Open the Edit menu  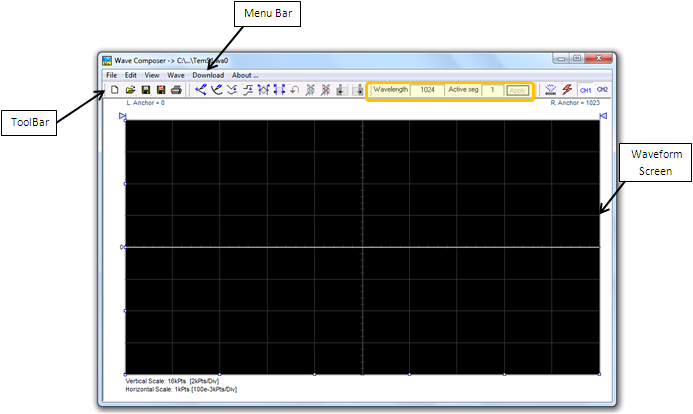pos(131,75)
